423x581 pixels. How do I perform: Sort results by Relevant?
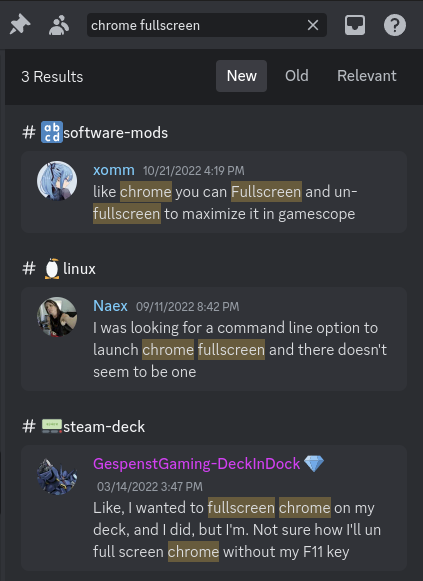pyautogui.click(x=367, y=76)
